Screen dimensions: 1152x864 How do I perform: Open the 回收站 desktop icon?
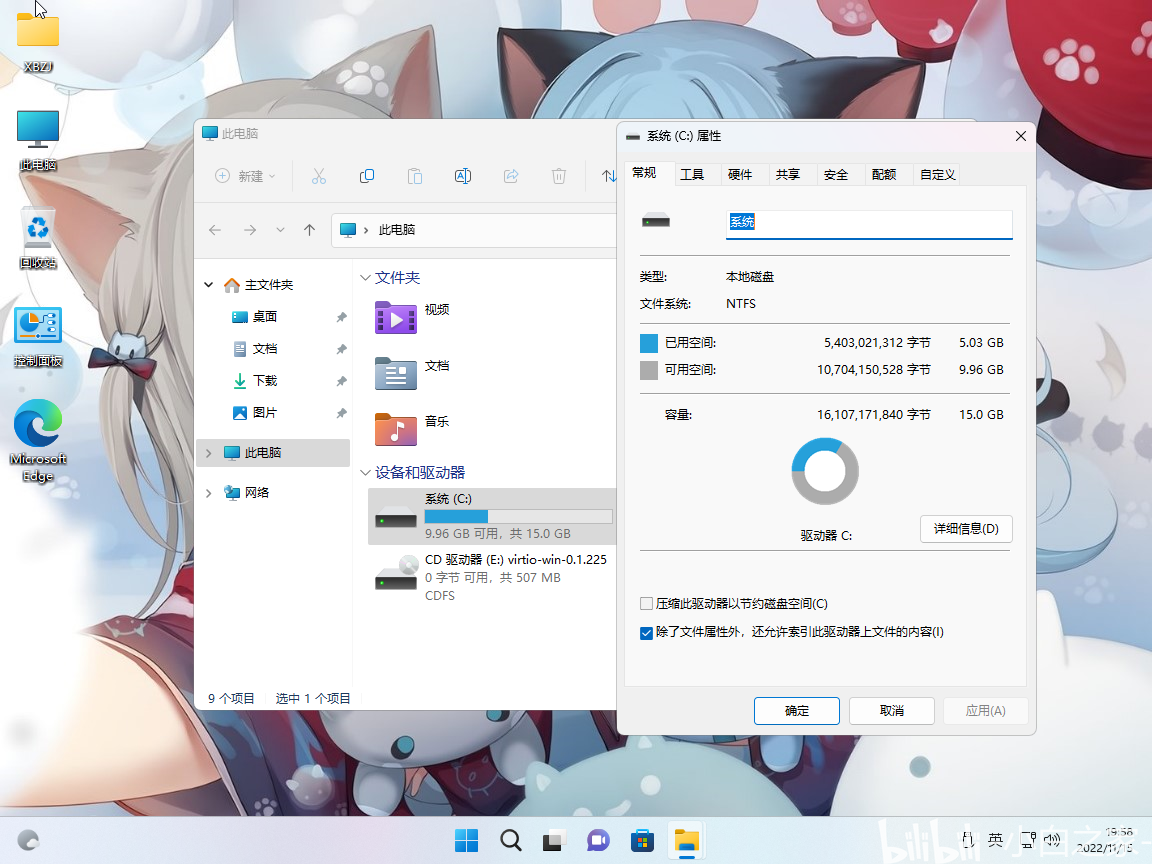(37, 238)
